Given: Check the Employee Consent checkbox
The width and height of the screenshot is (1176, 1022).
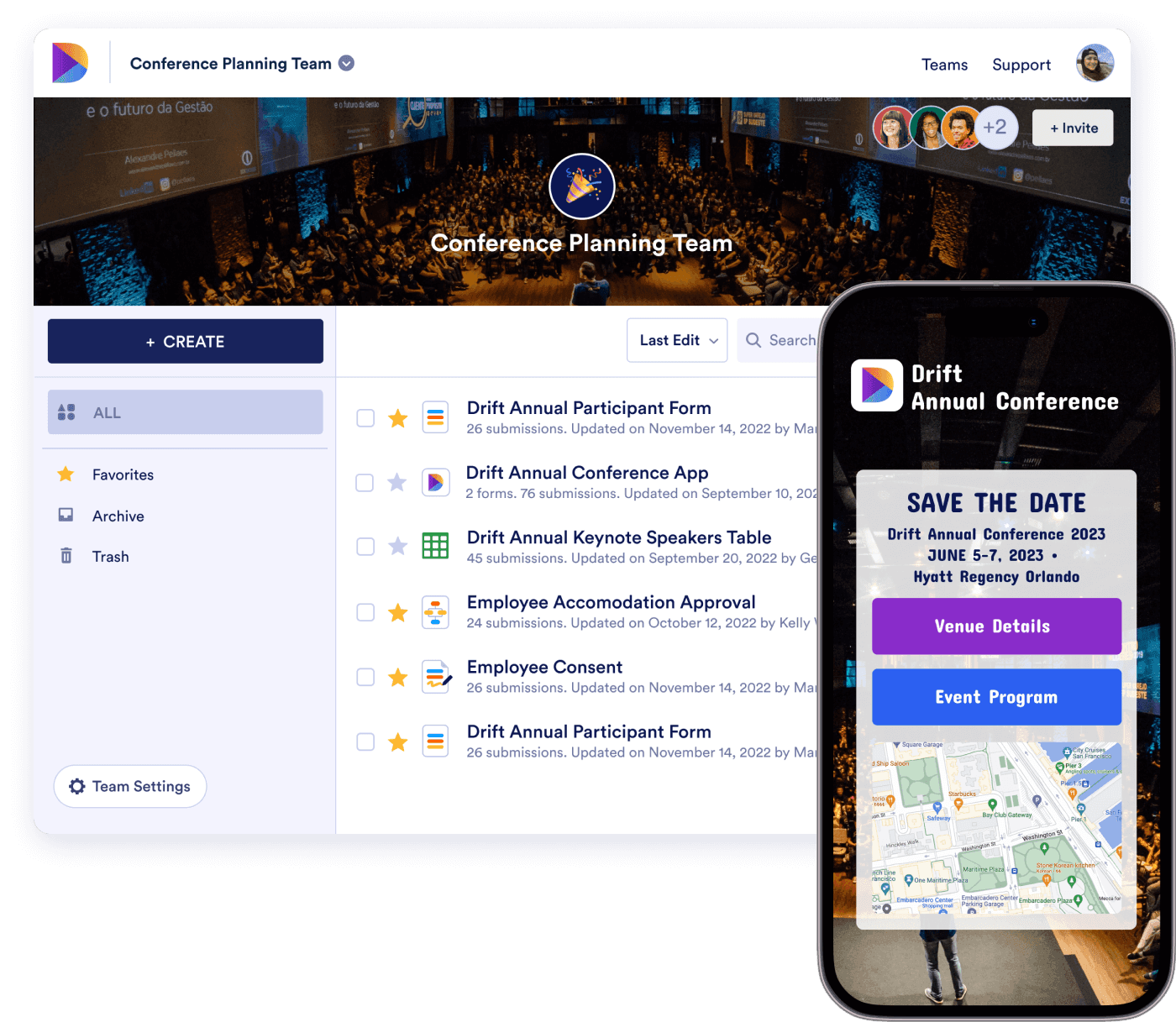Looking at the screenshot, I should pyautogui.click(x=365, y=677).
